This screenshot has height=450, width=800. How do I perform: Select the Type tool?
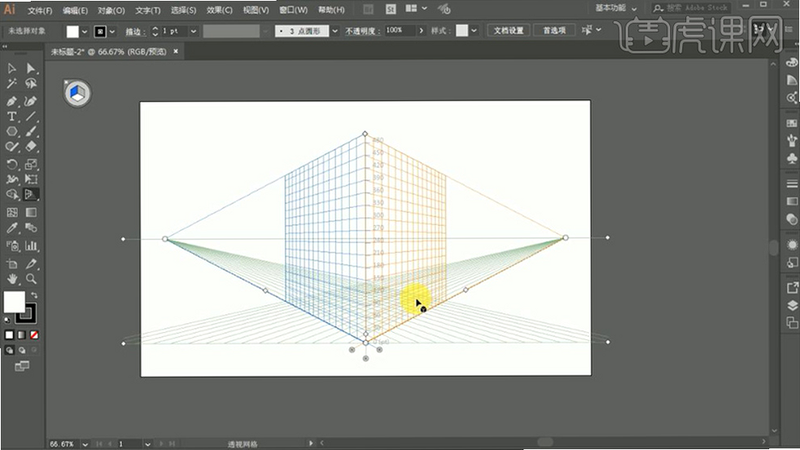point(12,116)
